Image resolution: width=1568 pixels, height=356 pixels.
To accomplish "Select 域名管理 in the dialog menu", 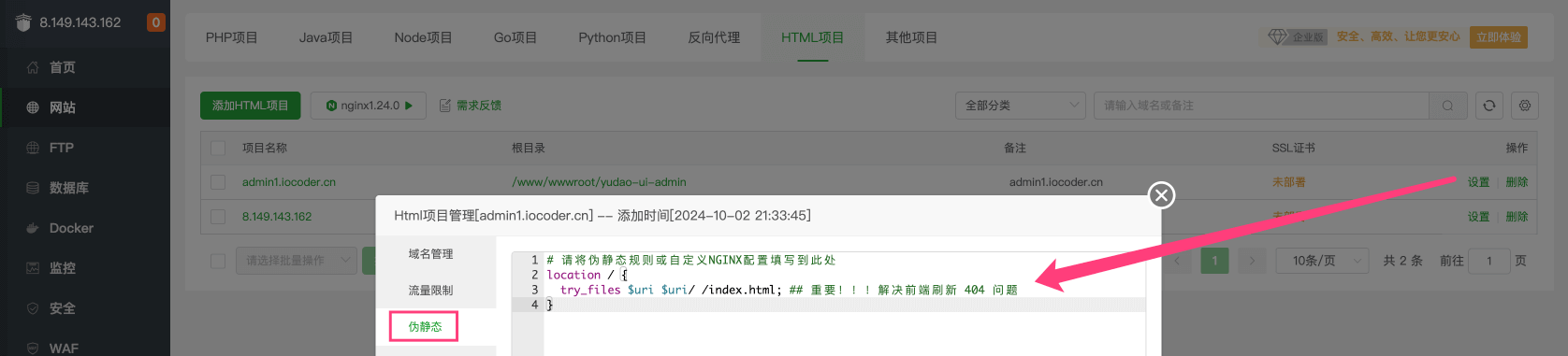I will pos(430,254).
